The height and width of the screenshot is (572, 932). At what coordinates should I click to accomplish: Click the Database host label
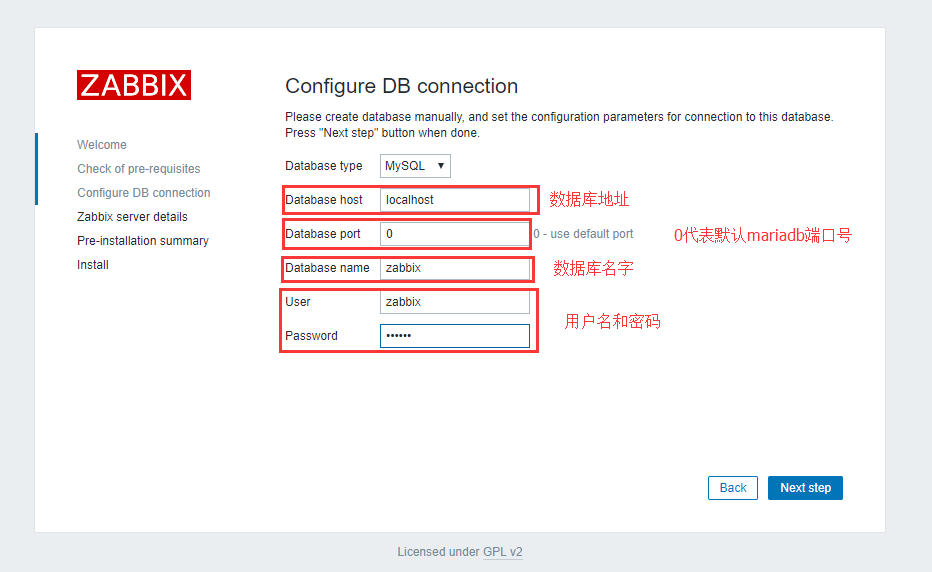point(324,200)
